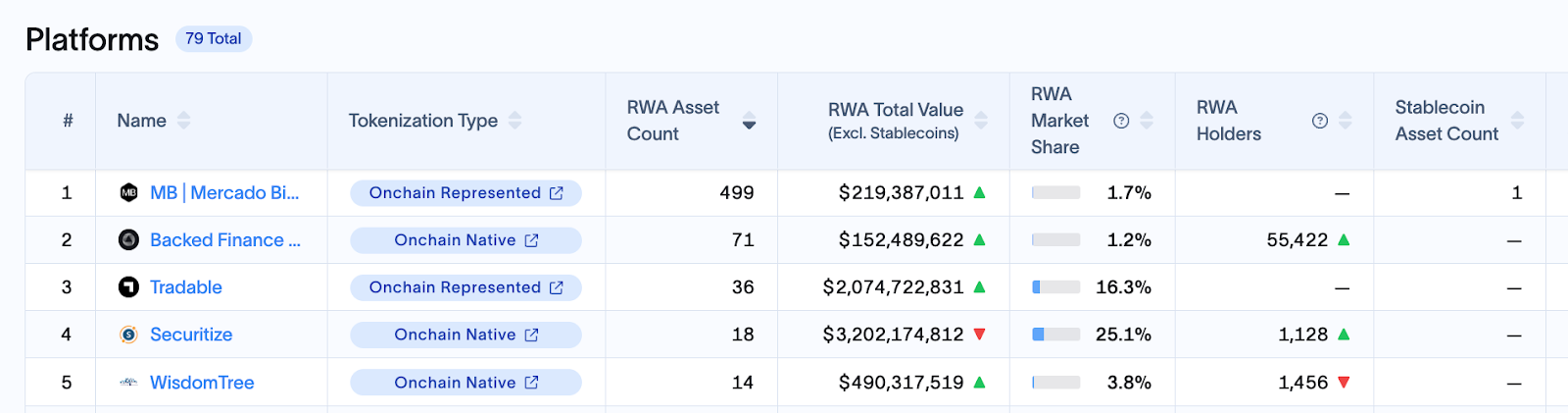
Task: Click the WisdomTree logo icon
Action: [x=128, y=383]
